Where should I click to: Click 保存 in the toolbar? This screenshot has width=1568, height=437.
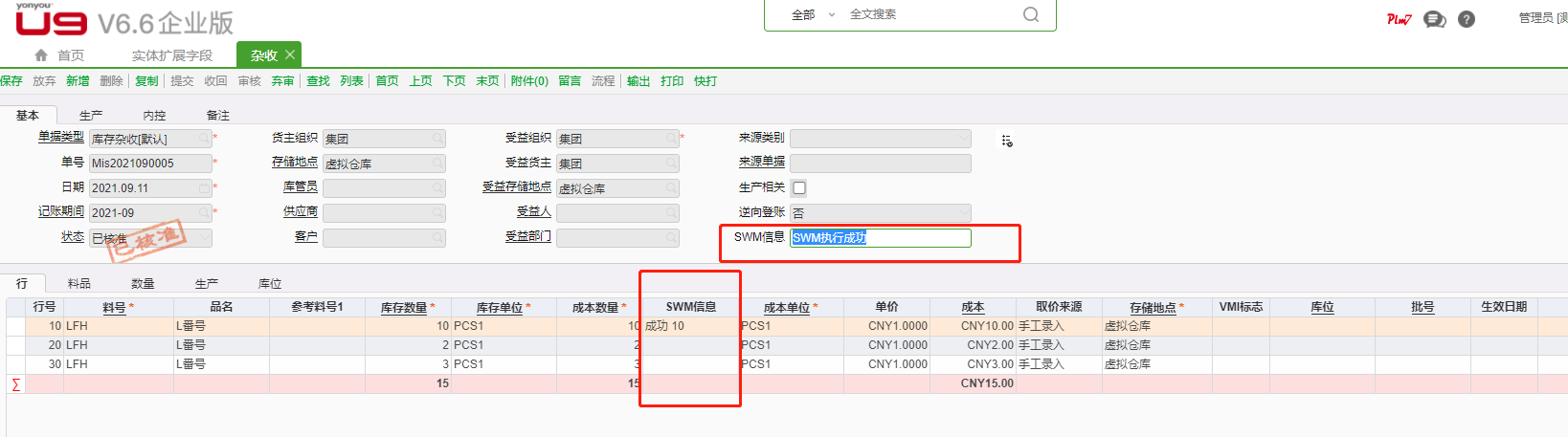[11, 81]
